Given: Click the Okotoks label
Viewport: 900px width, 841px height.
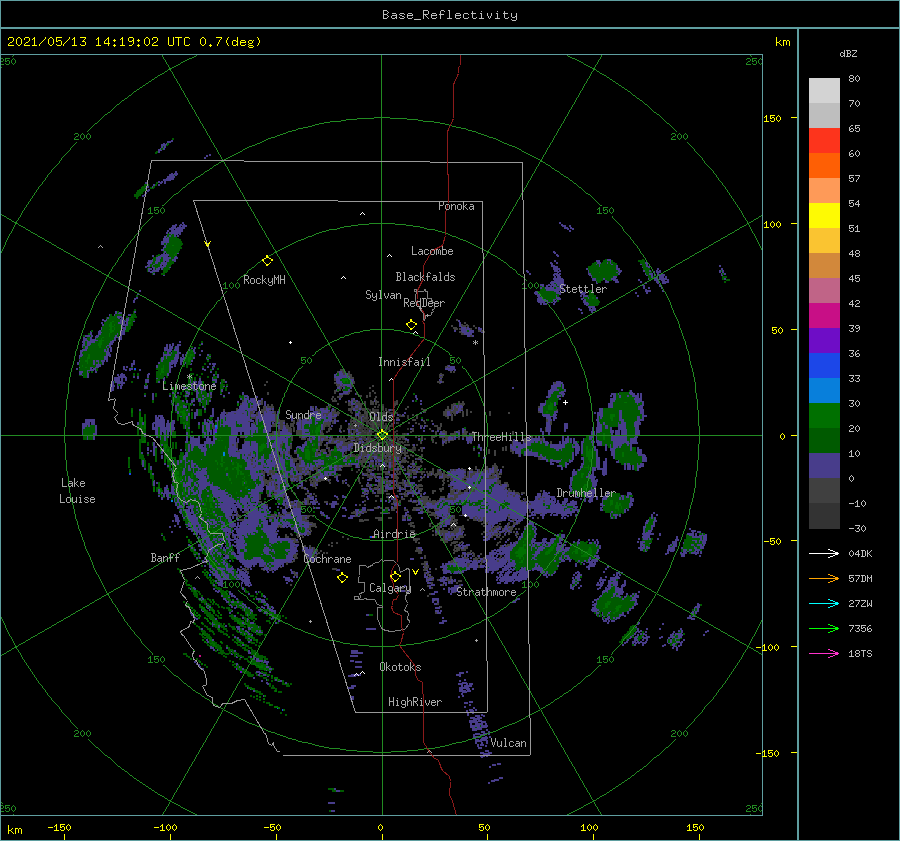Looking at the screenshot, I should [400, 667].
